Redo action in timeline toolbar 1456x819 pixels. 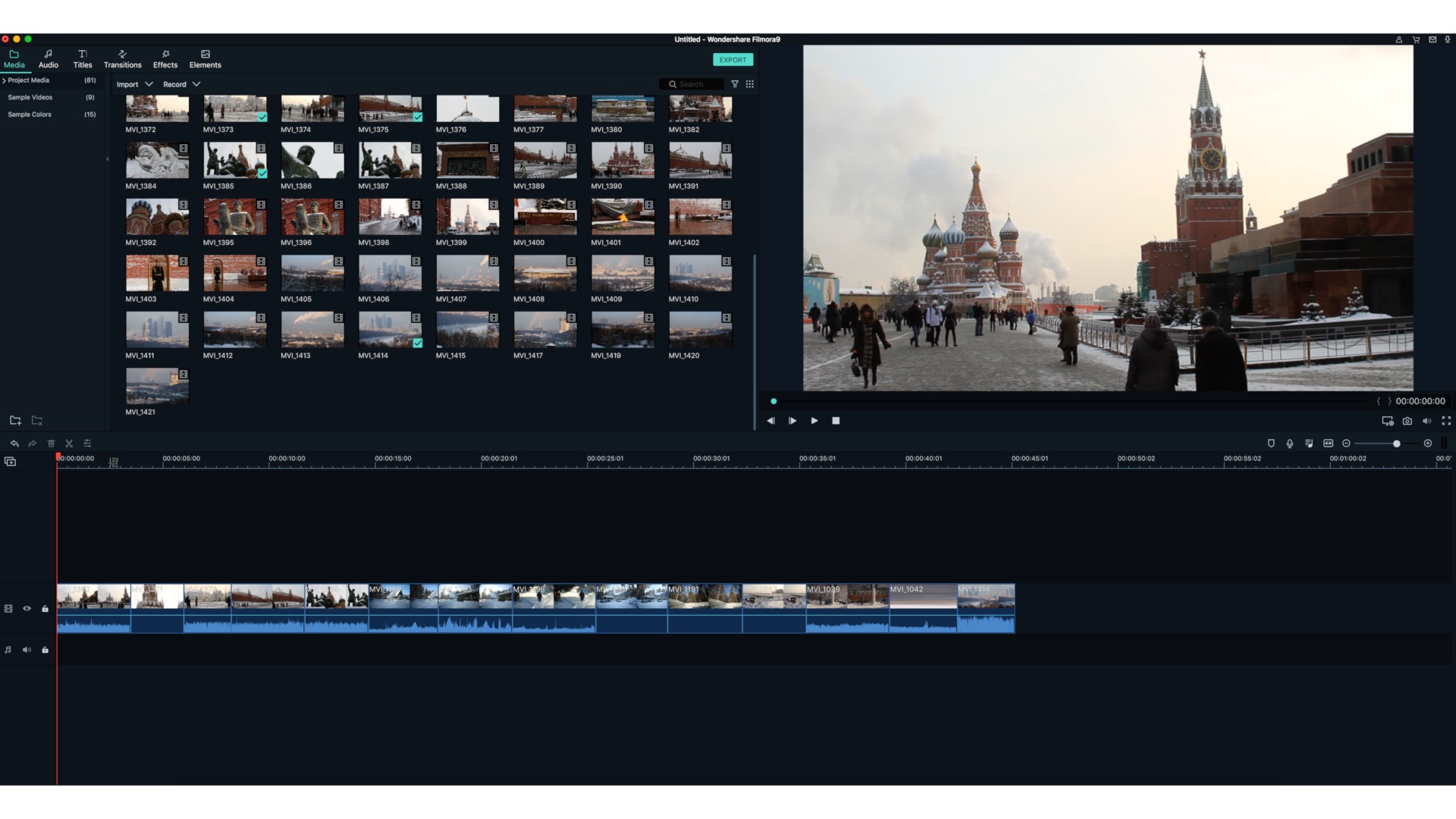pos(33,444)
